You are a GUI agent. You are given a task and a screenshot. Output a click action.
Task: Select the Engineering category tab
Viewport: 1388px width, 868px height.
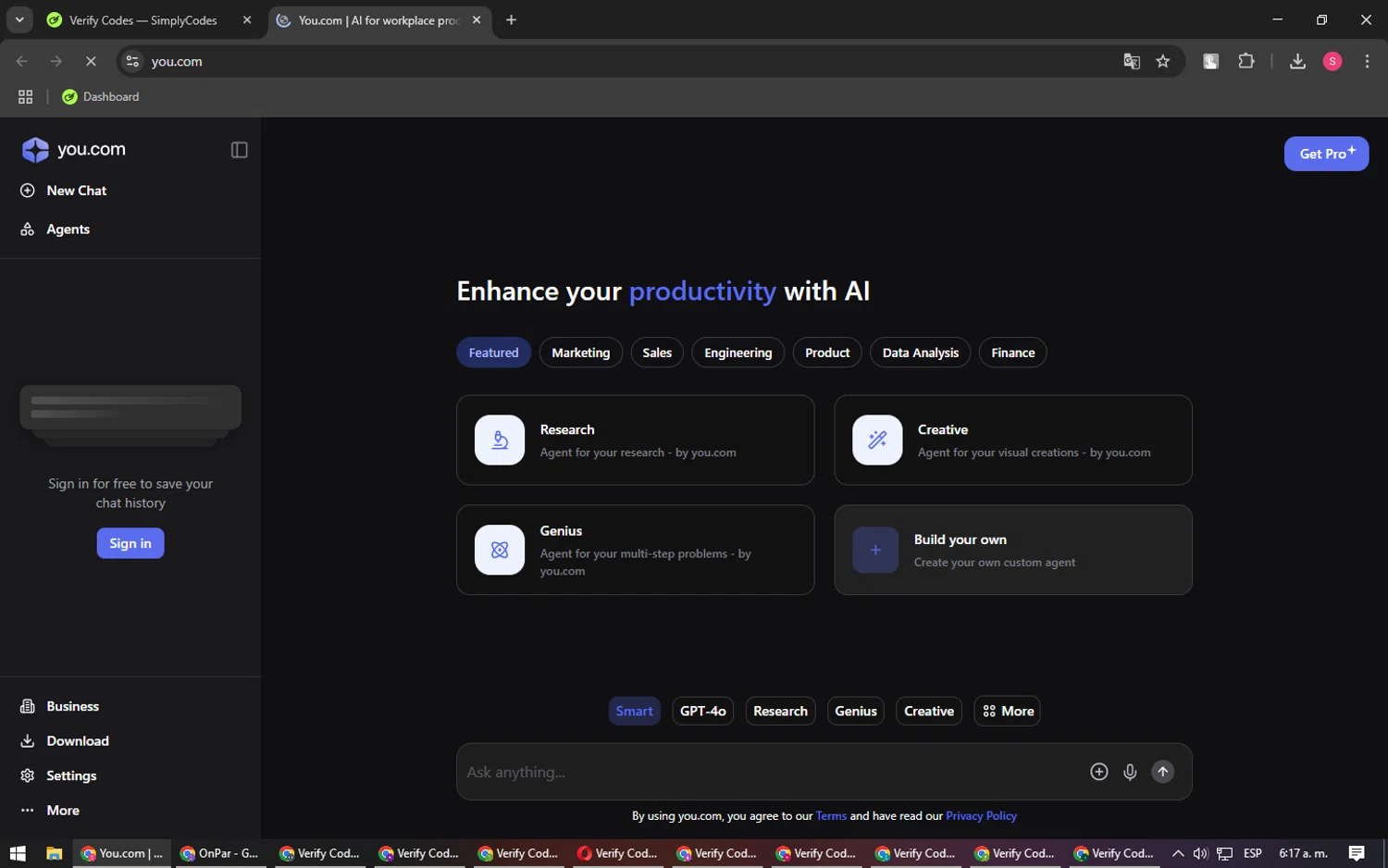(x=737, y=353)
